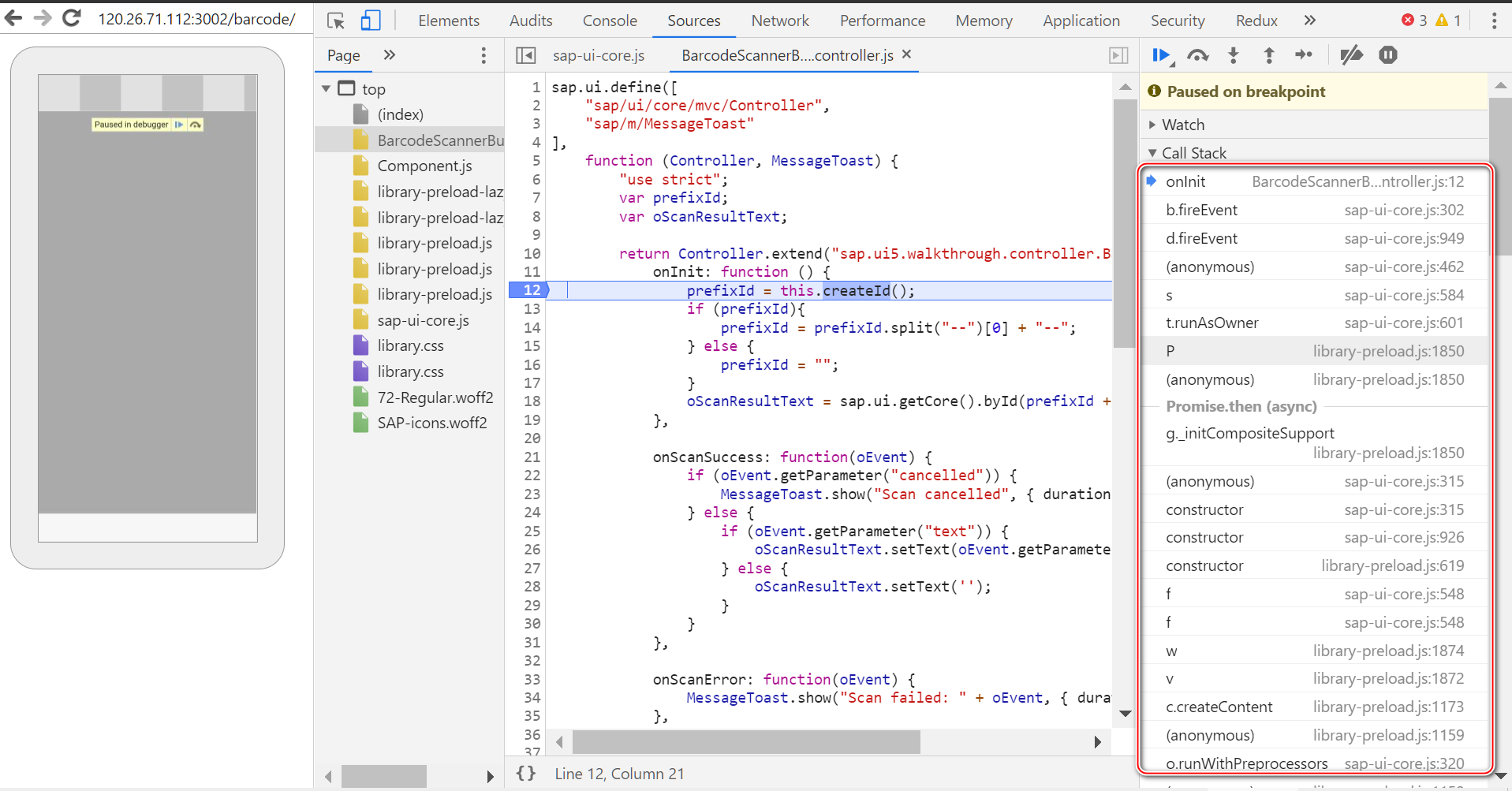The image size is (1512, 791).
Task: Set a breakpoint on line 21
Action: click(x=532, y=457)
